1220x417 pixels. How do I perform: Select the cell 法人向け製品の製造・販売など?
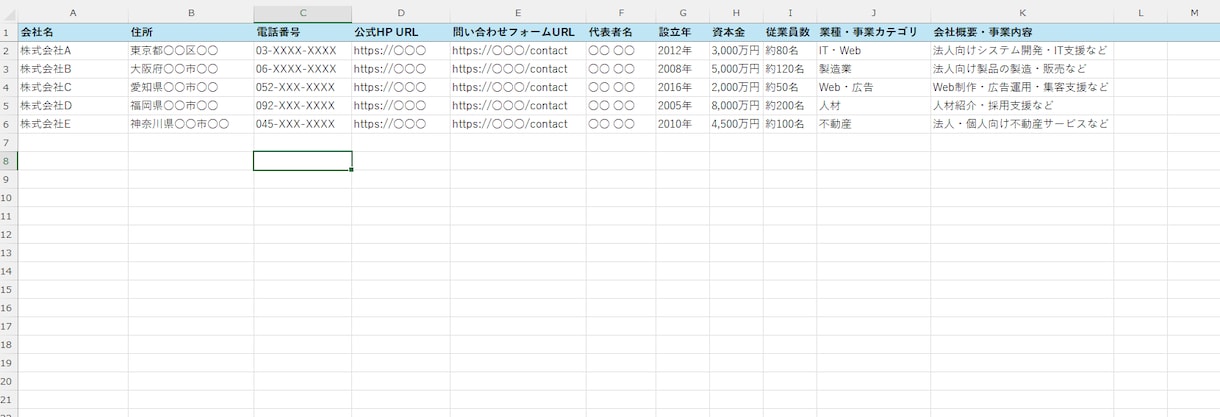click(x=1022, y=69)
